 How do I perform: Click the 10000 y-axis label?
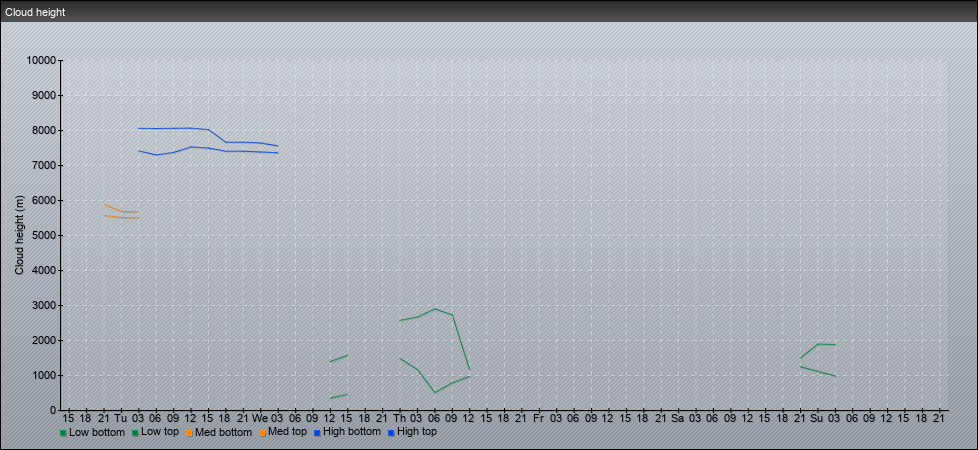click(41, 61)
